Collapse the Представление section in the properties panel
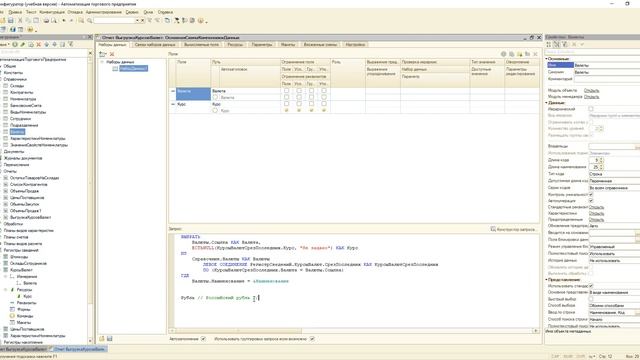The width and height of the screenshot is (640, 360). [x=547, y=280]
